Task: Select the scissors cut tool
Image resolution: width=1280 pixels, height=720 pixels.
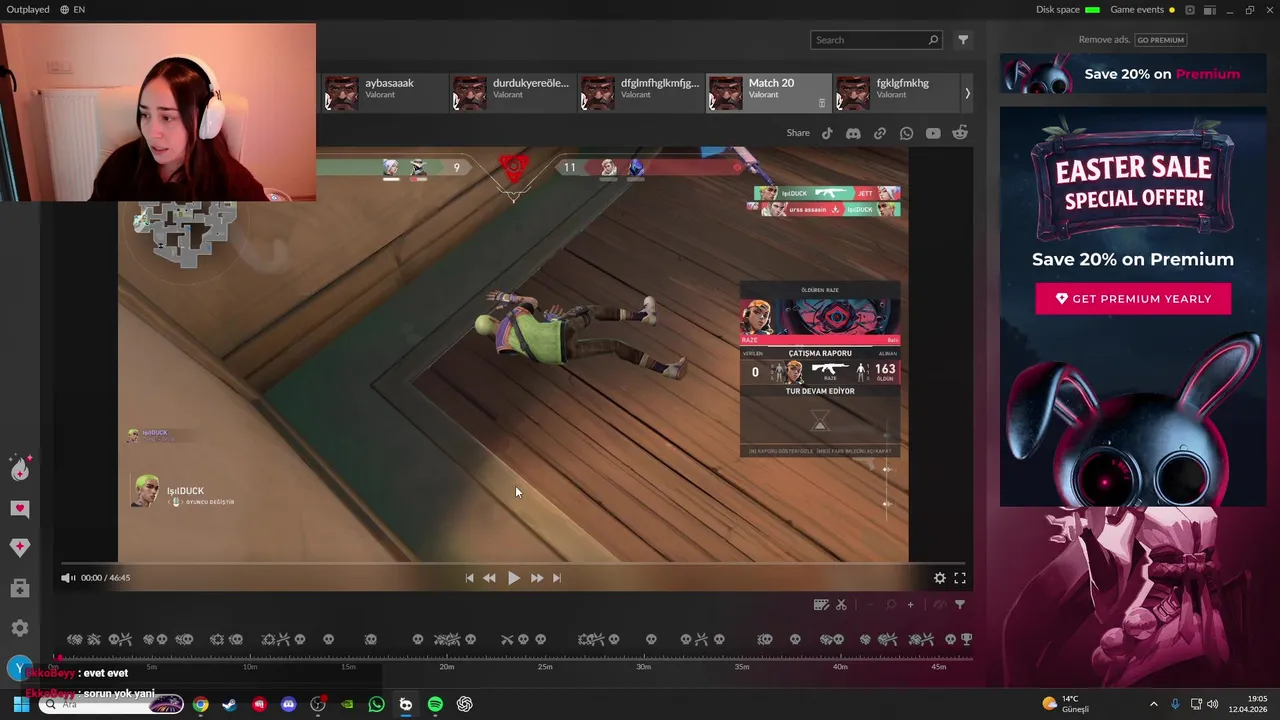Action: click(841, 604)
